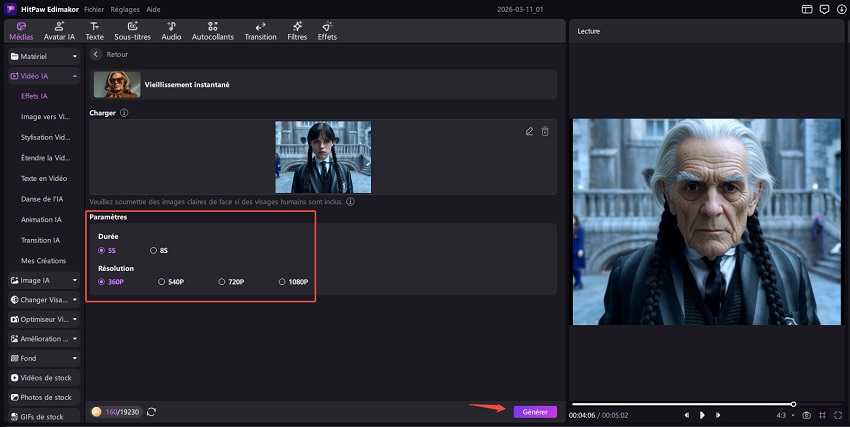850x427 pixels.
Task: Open GIFs de stock
Action: [44, 416]
